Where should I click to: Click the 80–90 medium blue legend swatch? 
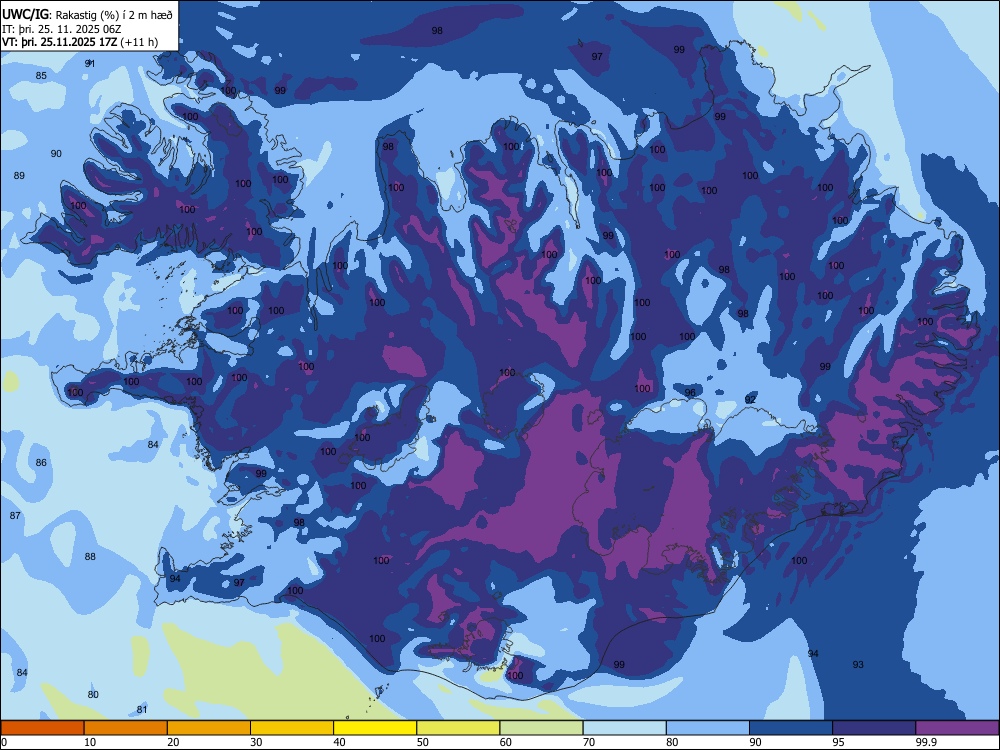(707, 728)
